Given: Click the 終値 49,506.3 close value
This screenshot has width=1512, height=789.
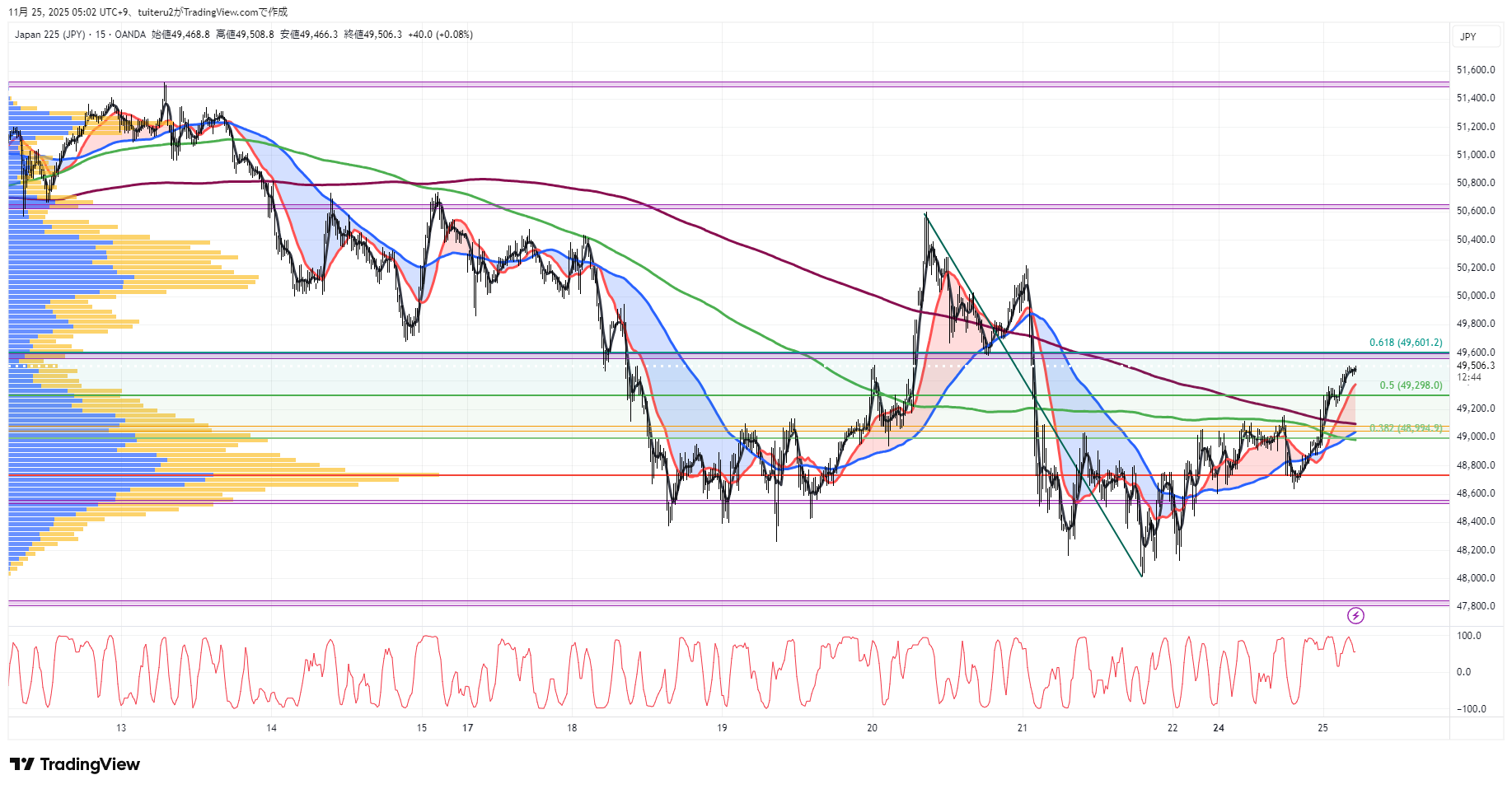Looking at the screenshot, I should pos(373,35).
